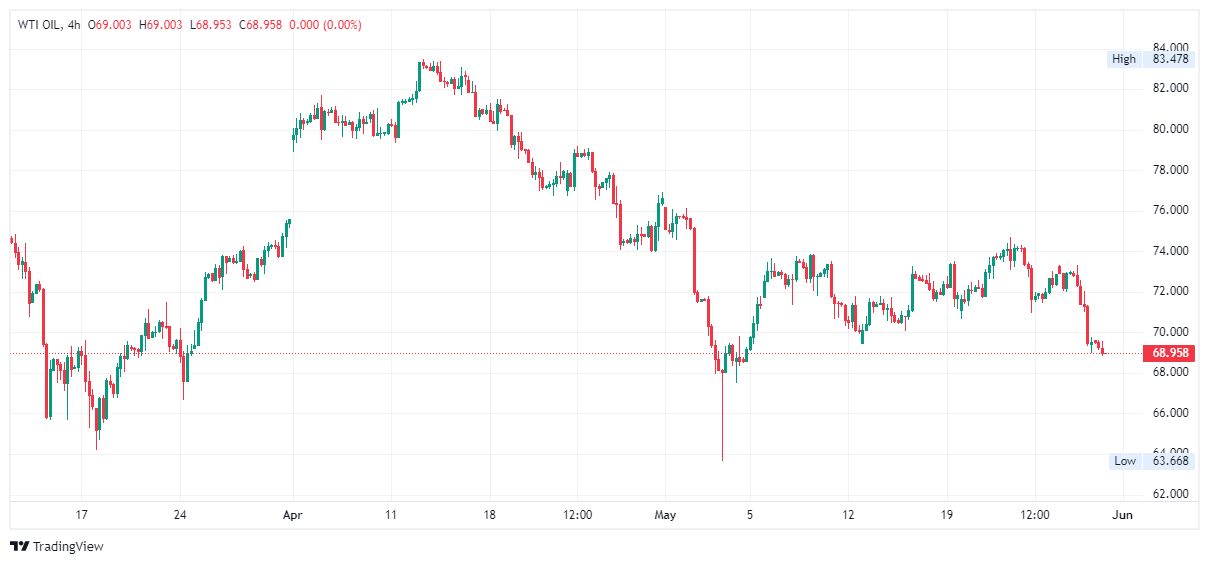Click the 63.668 low price tag
This screenshot has height=564, width=1209.
1170,461
